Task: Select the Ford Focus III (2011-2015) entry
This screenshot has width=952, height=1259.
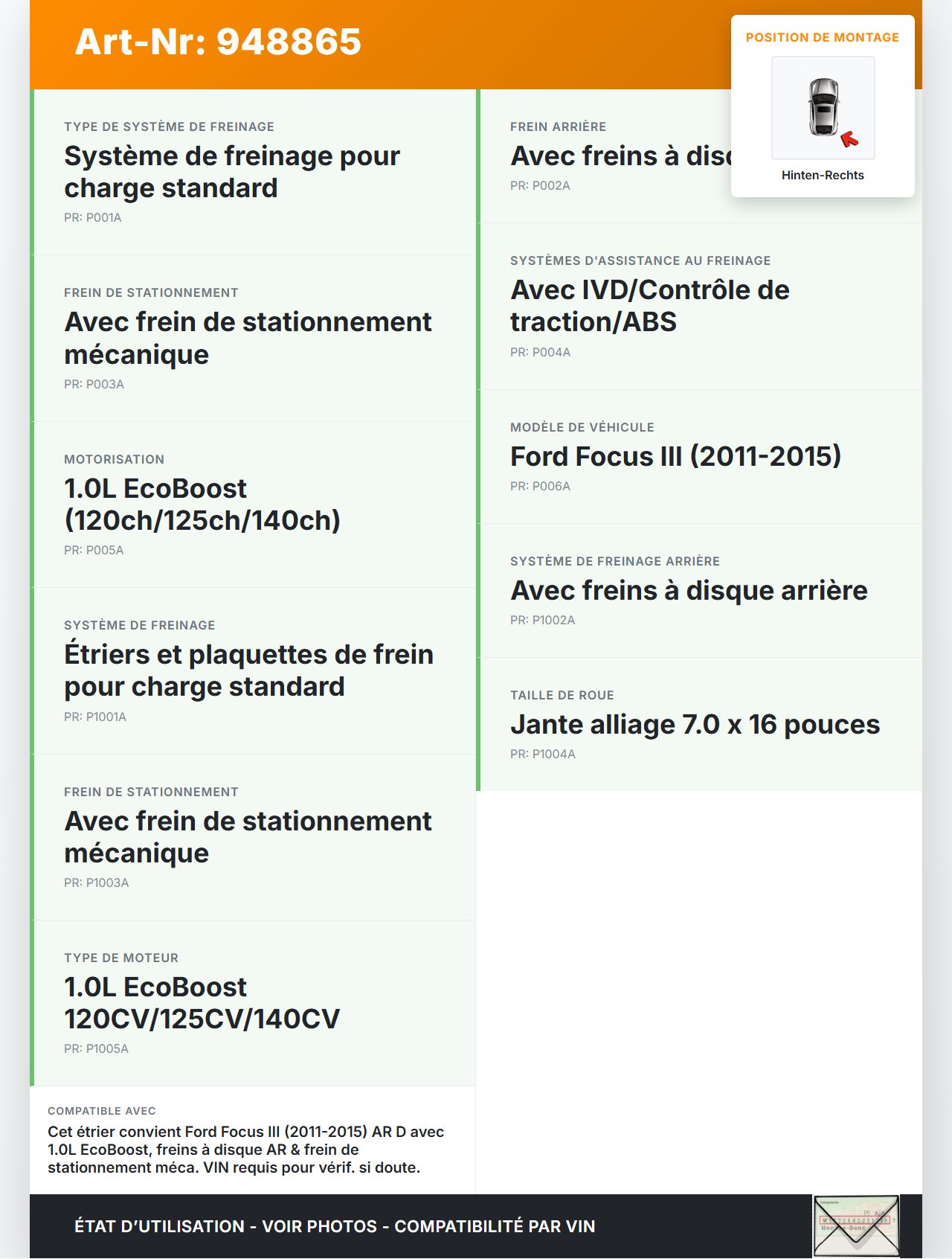Action: pyautogui.click(x=675, y=456)
